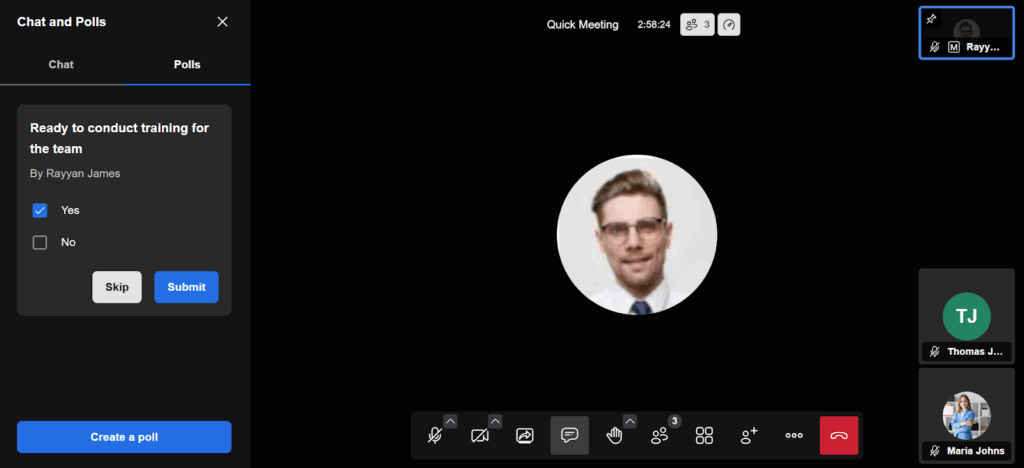Select Maria Johns' video thumbnail

(966, 413)
